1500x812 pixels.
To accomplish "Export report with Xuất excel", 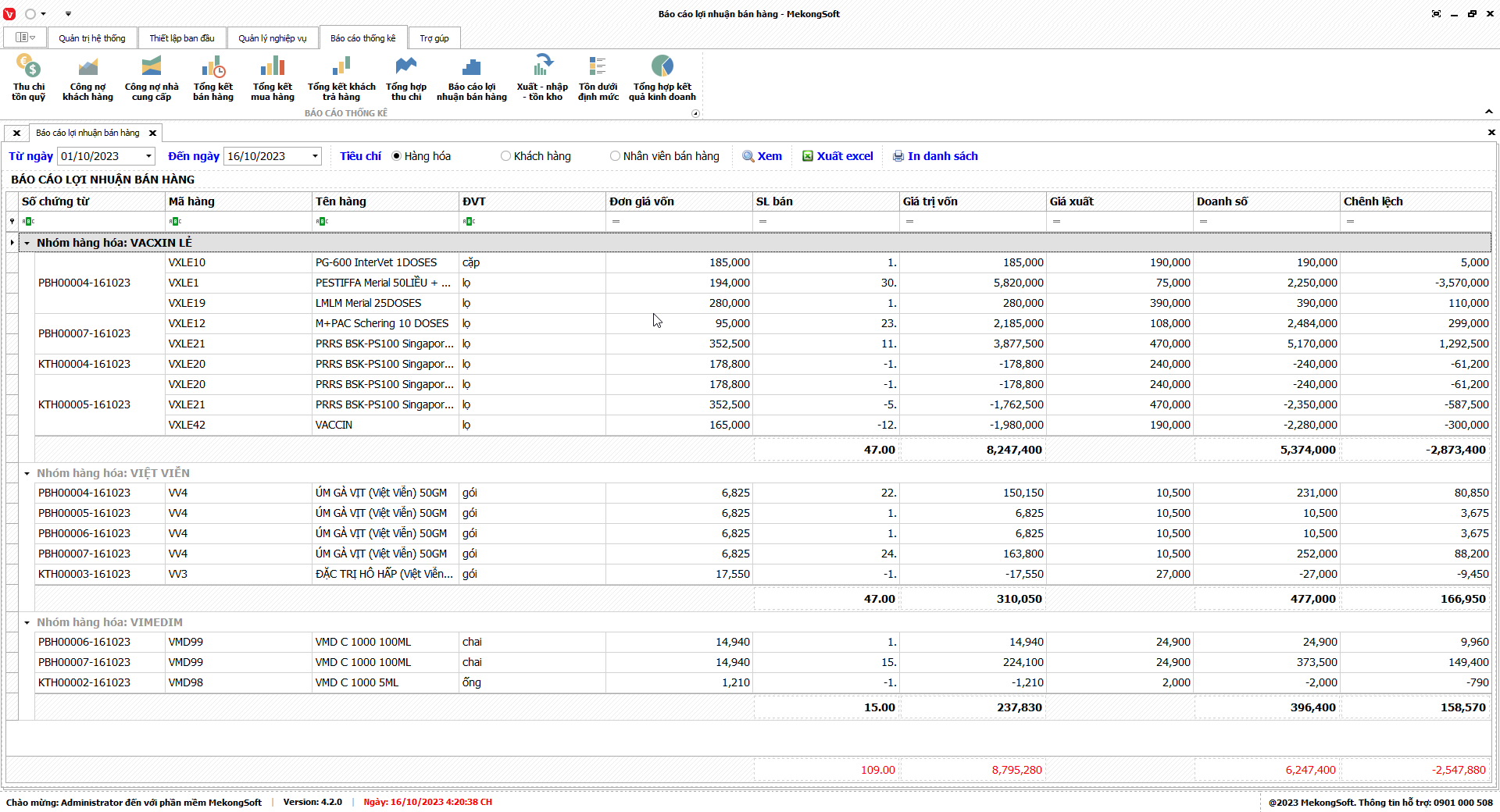I will point(837,156).
